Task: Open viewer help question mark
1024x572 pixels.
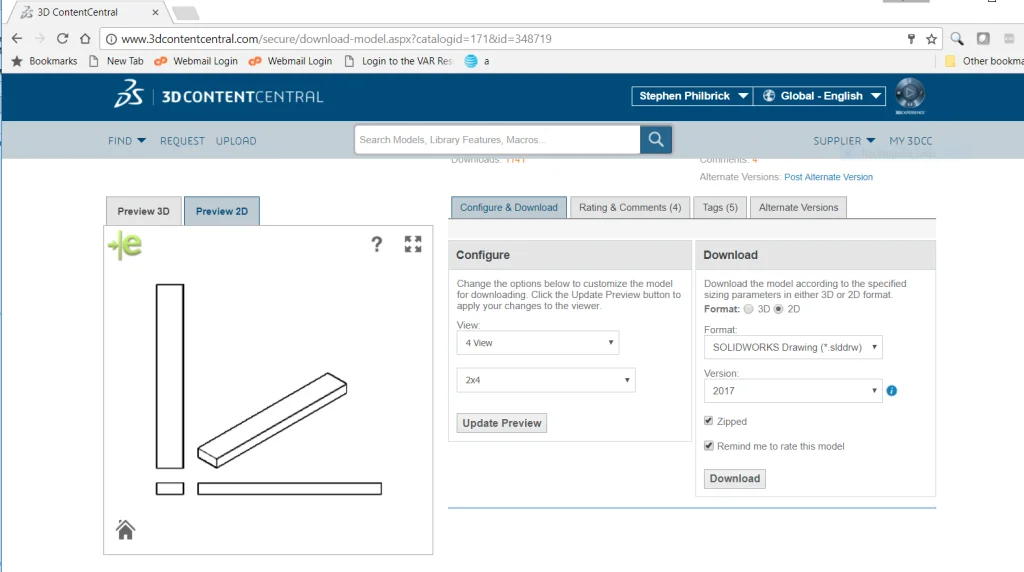Action: [x=377, y=244]
